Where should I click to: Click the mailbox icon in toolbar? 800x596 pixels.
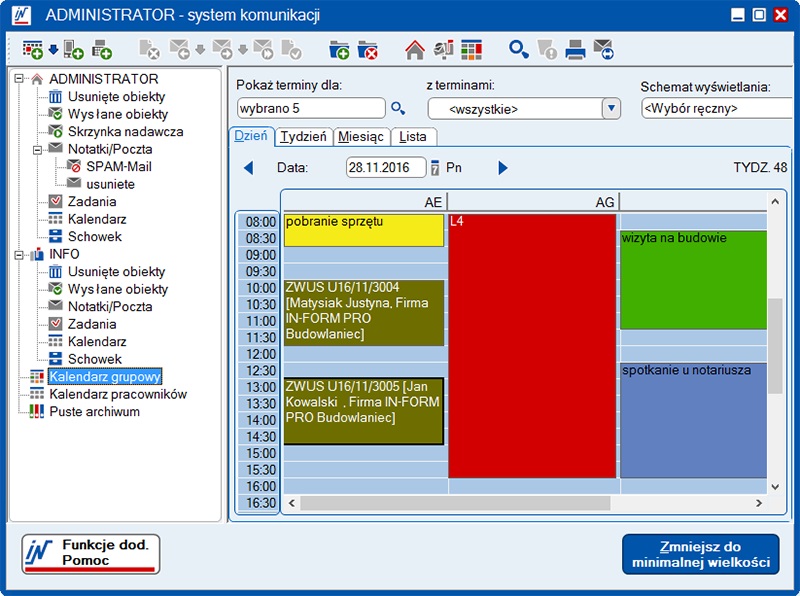pyautogui.click(x=443, y=50)
